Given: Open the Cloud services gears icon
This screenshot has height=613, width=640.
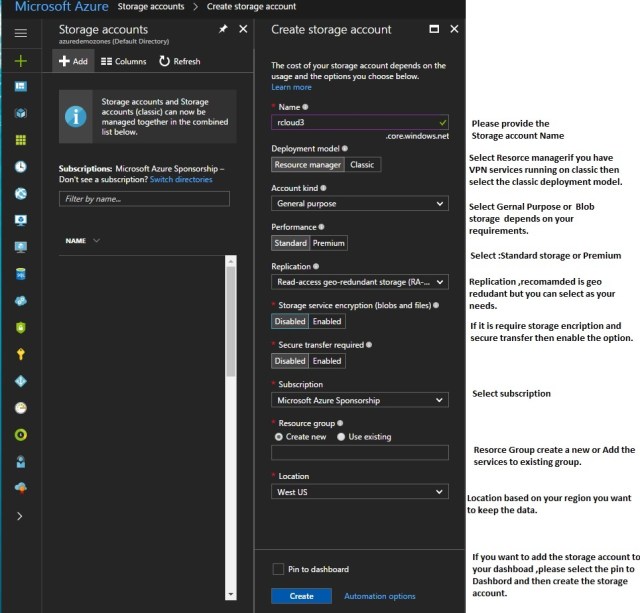Looking at the screenshot, I should tap(21, 301).
